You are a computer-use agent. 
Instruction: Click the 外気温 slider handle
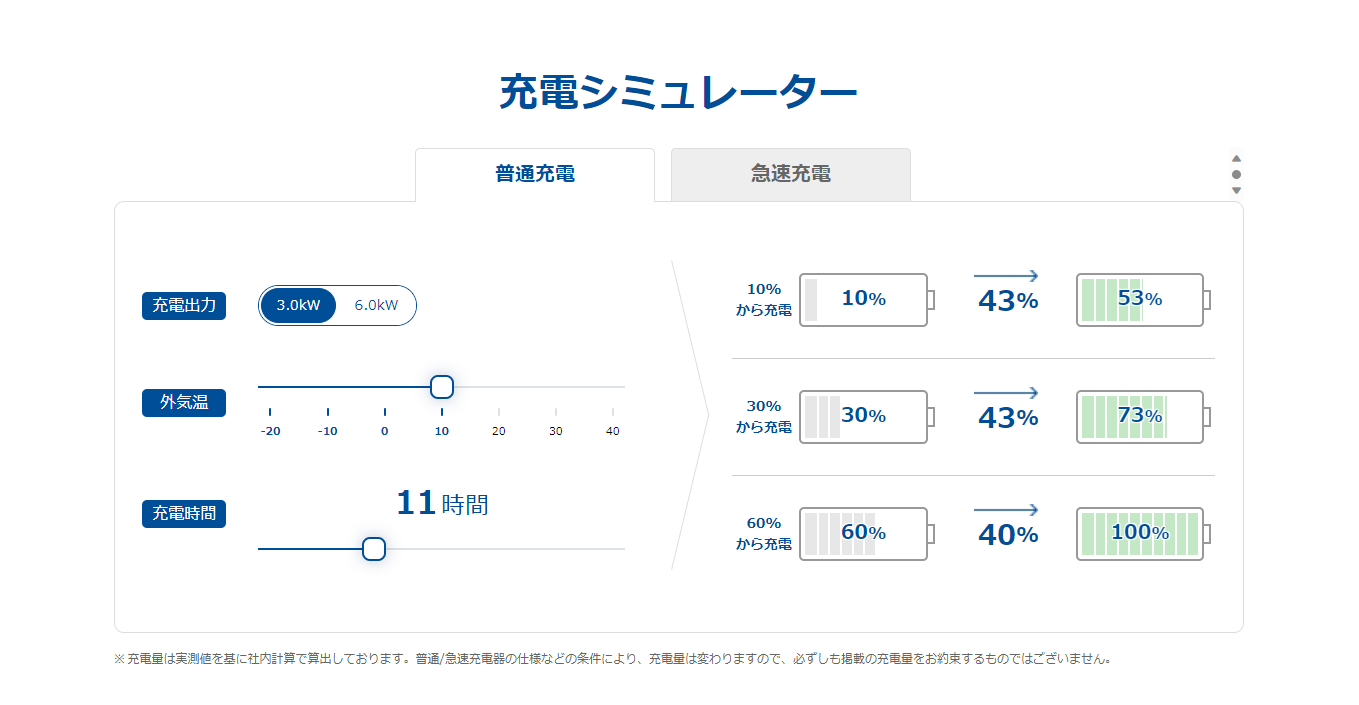(x=441, y=386)
